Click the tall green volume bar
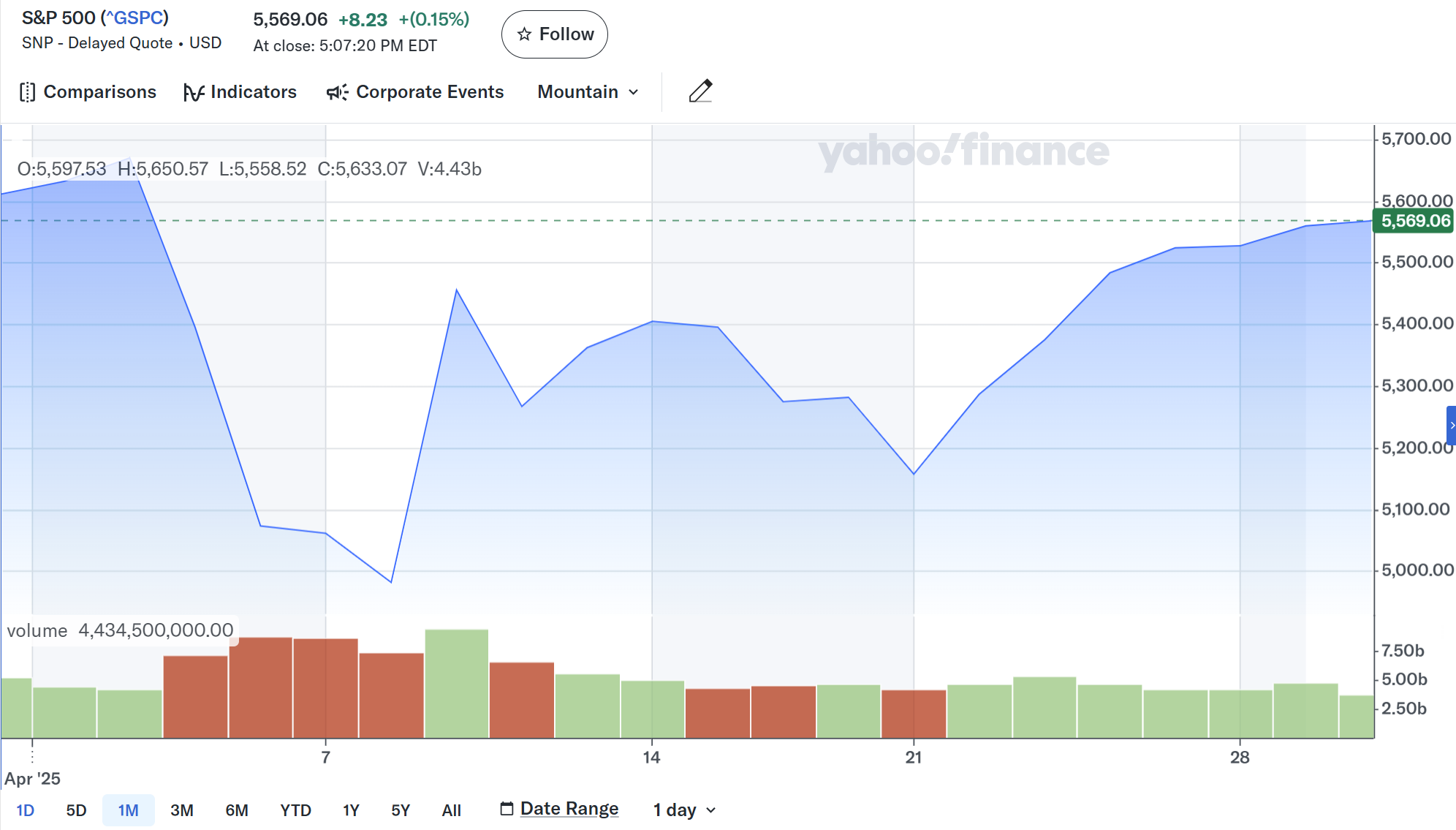The image size is (1456, 830). click(x=457, y=683)
